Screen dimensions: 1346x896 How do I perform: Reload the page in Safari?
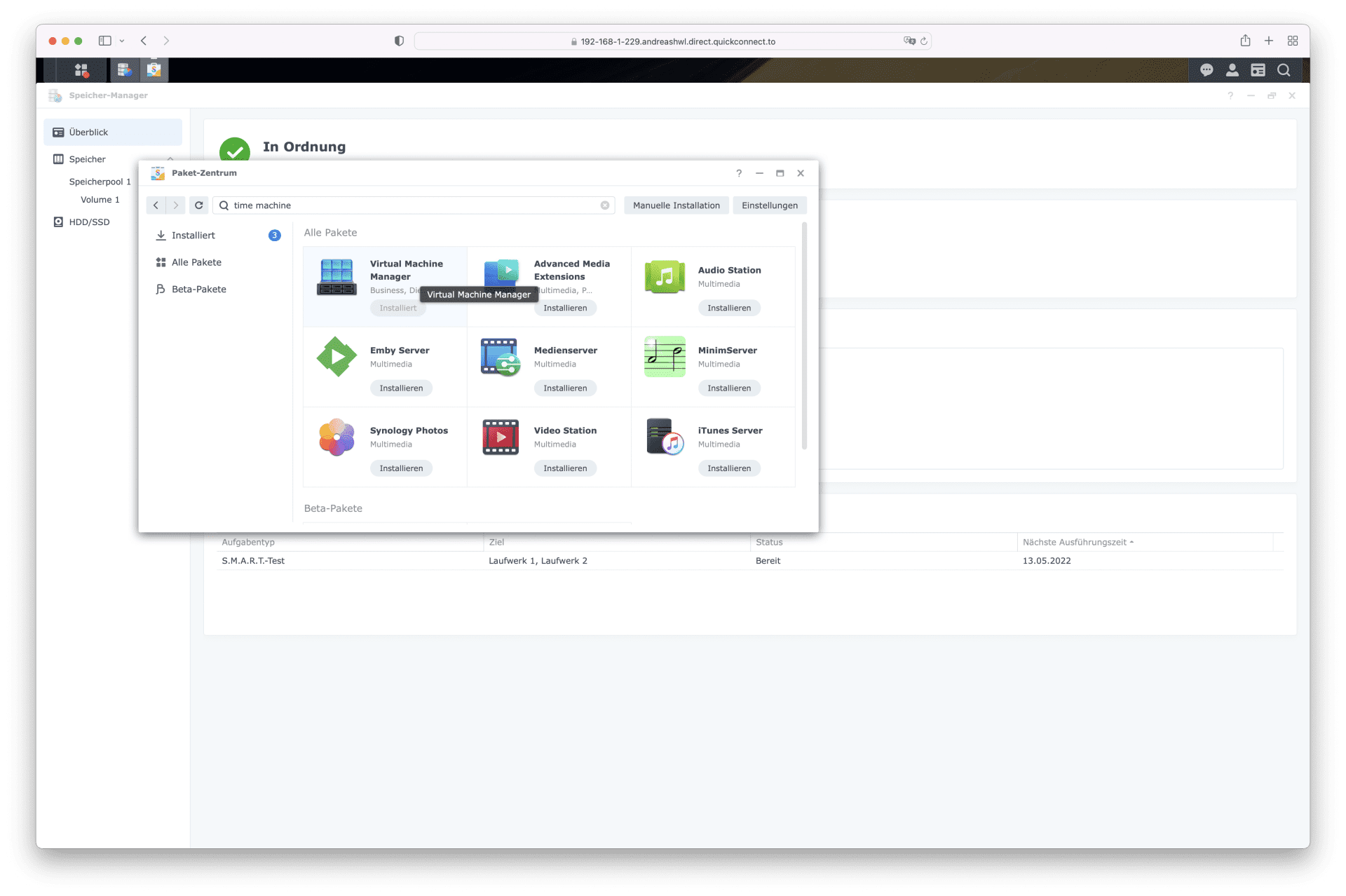click(x=924, y=41)
